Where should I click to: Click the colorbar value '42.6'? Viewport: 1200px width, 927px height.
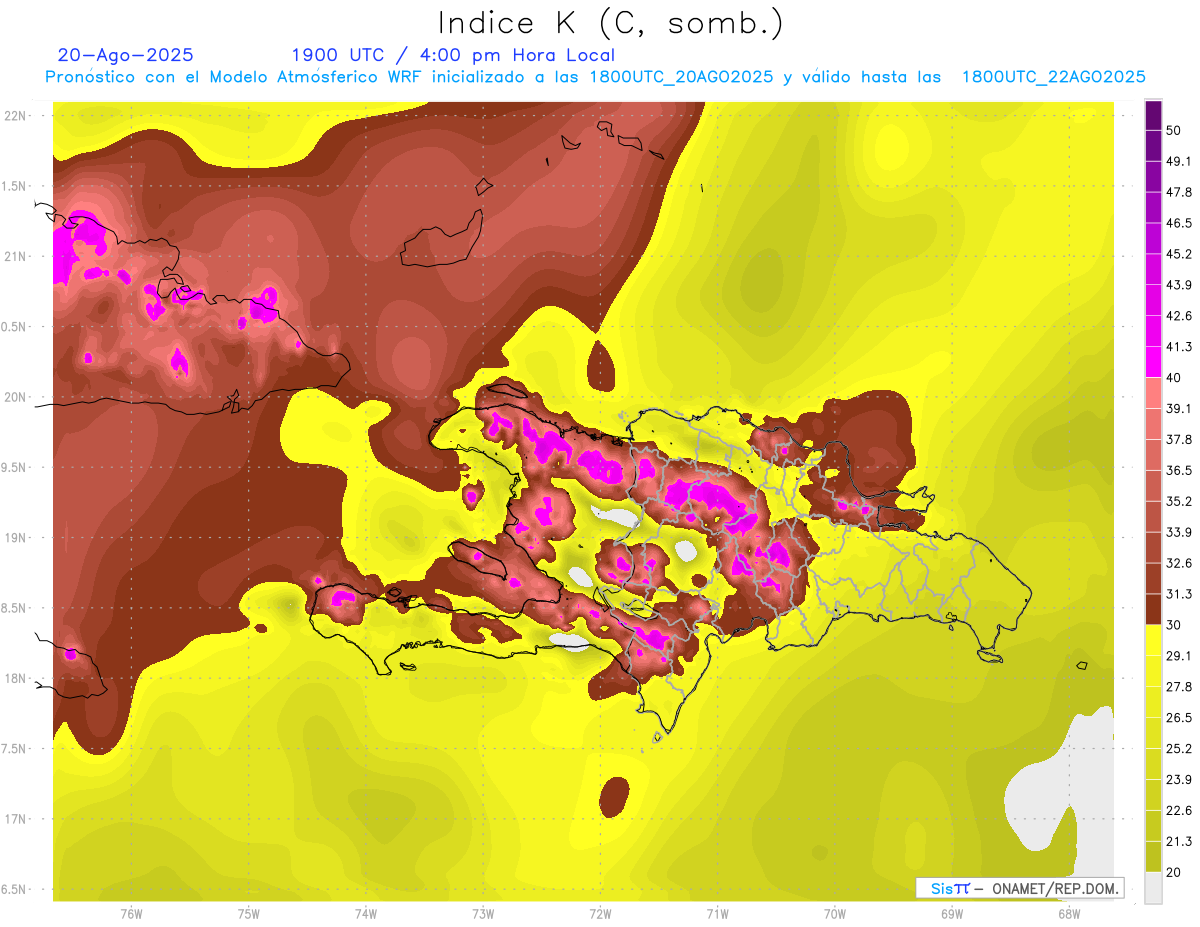coord(1178,316)
